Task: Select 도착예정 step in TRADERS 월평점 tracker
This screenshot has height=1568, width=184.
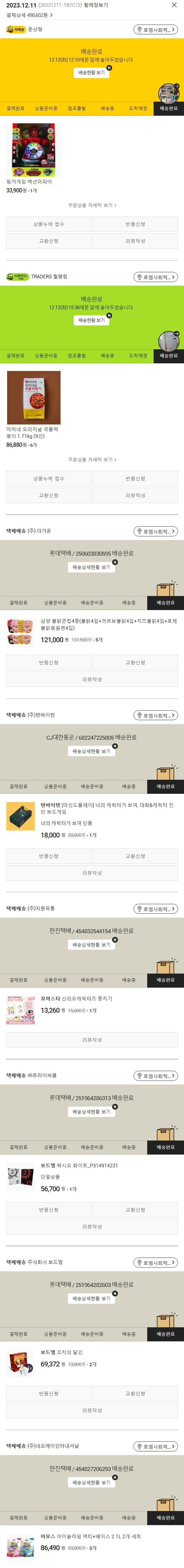Action: click(x=138, y=355)
